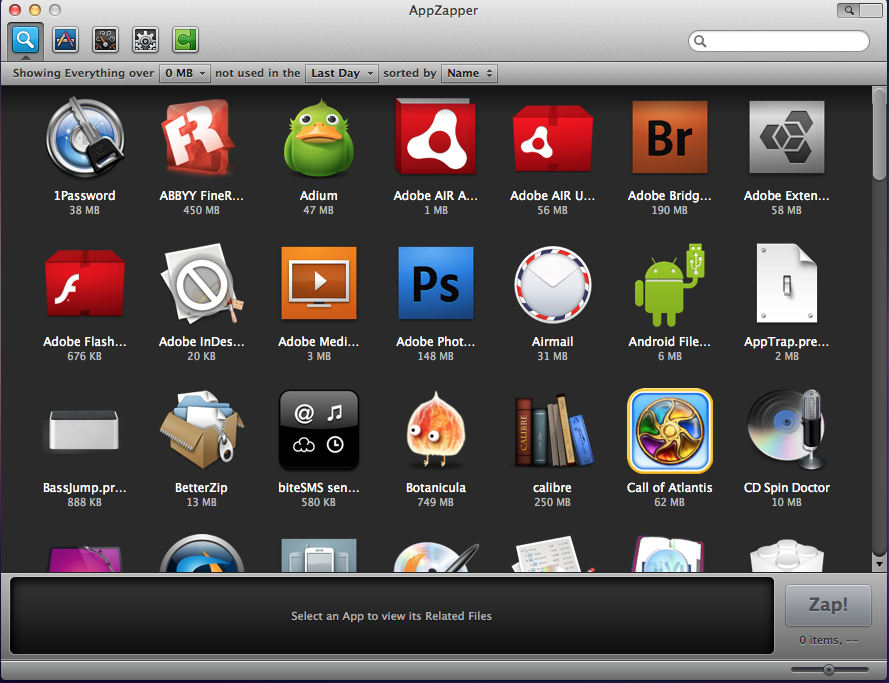
Task: Choose the Botanicula app icon
Action: [435, 431]
